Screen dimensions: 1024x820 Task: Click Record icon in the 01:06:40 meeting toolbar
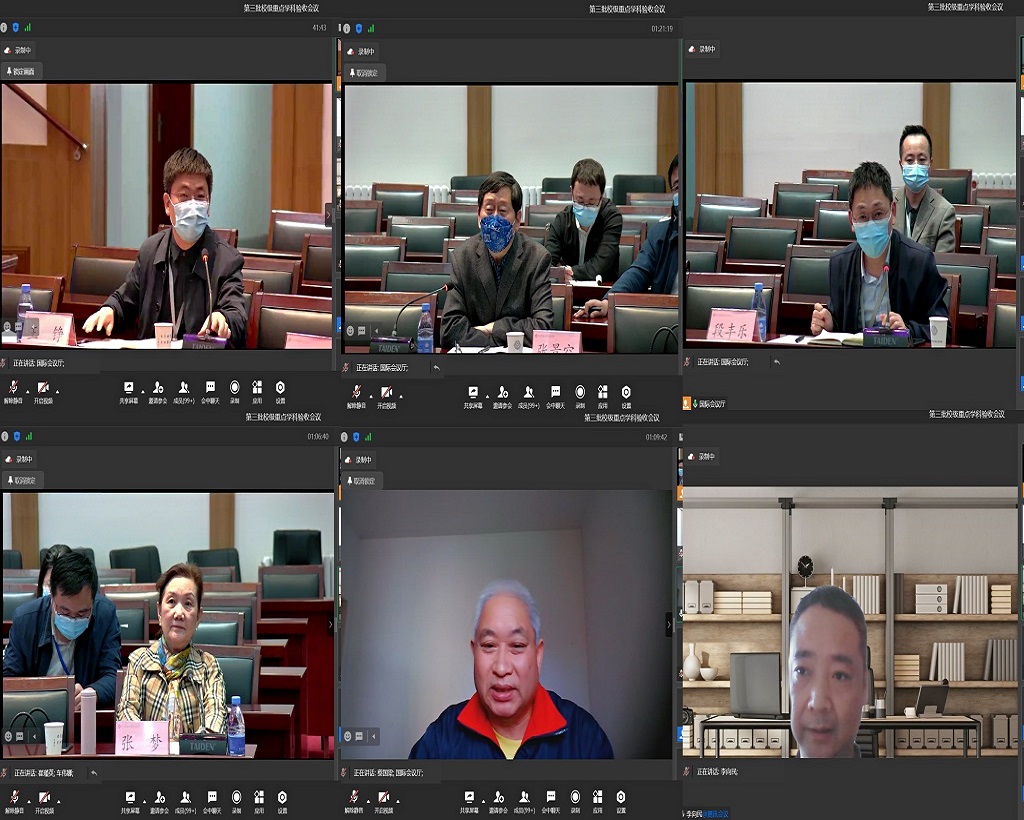coord(236,797)
